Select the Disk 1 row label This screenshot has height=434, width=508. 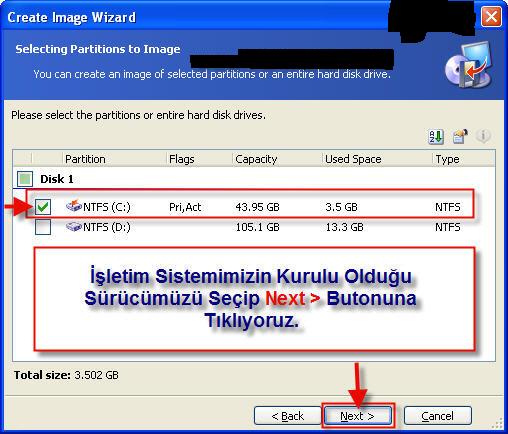tap(57, 179)
